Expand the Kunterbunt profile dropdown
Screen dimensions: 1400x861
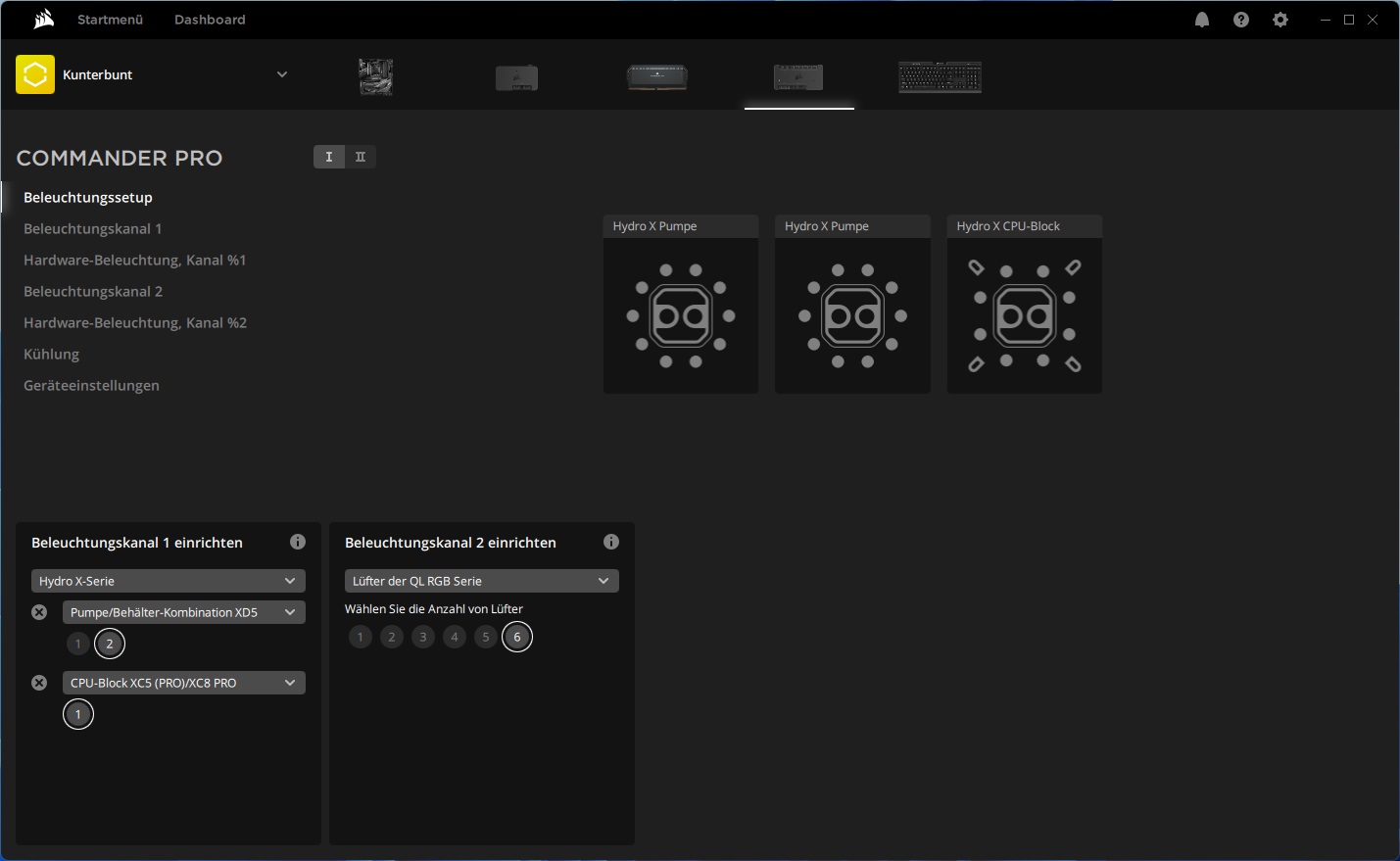pos(282,74)
